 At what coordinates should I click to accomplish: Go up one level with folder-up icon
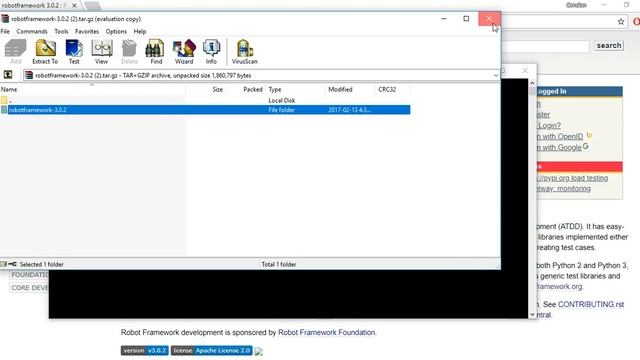tap(8, 75)
